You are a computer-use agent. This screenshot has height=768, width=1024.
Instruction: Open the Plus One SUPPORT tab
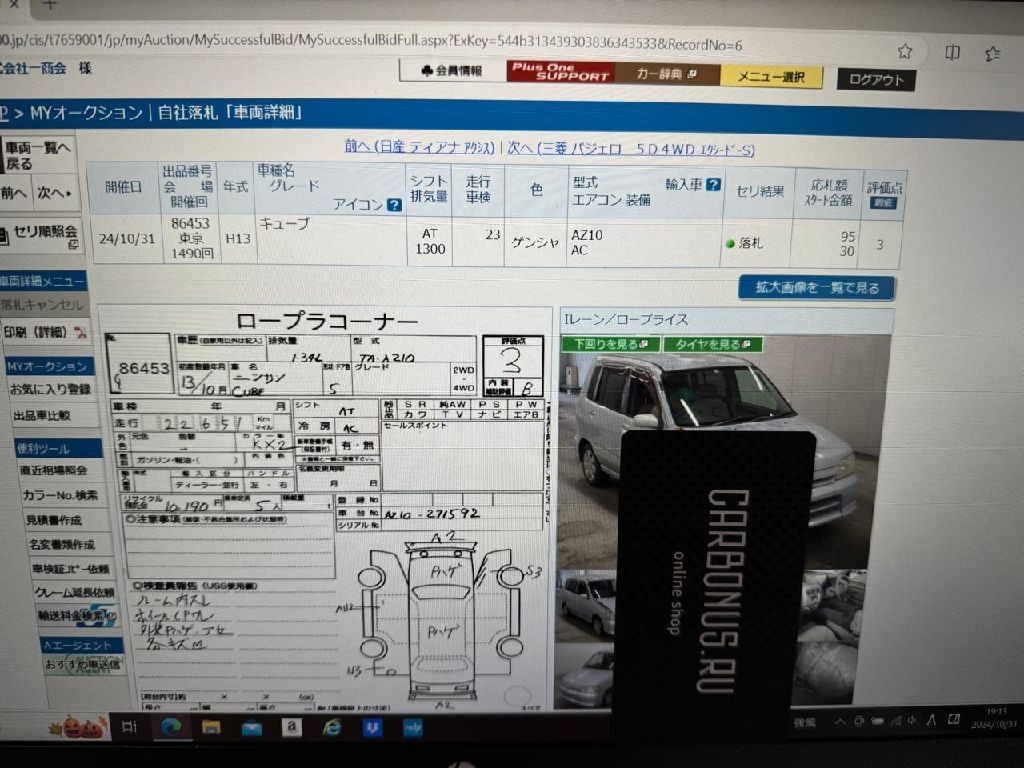(x=560, y=72)
